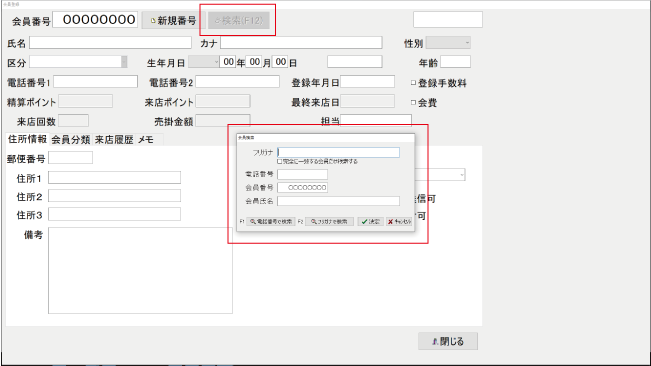Cancel with the red X キャンセル button
Image resolution: width=651 pixels, height=366 pixels.
point(399,222)
